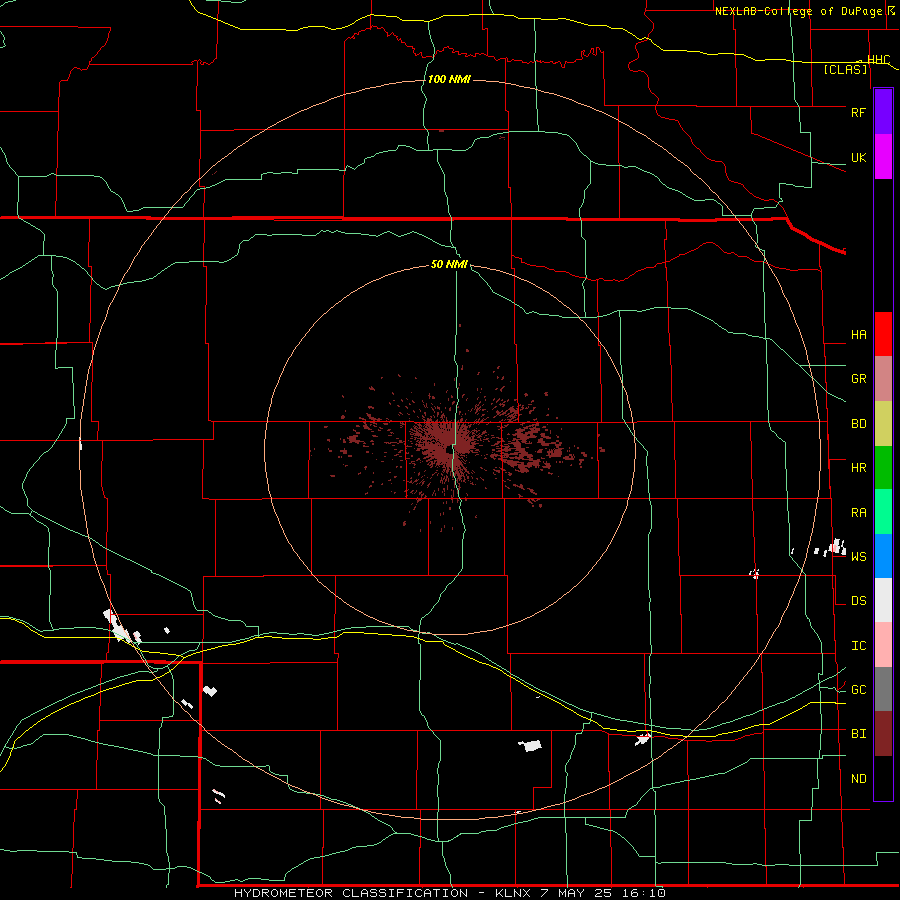900x900 pixels.
Task: Select the "HHC" product code text
Action: point(879,60)
